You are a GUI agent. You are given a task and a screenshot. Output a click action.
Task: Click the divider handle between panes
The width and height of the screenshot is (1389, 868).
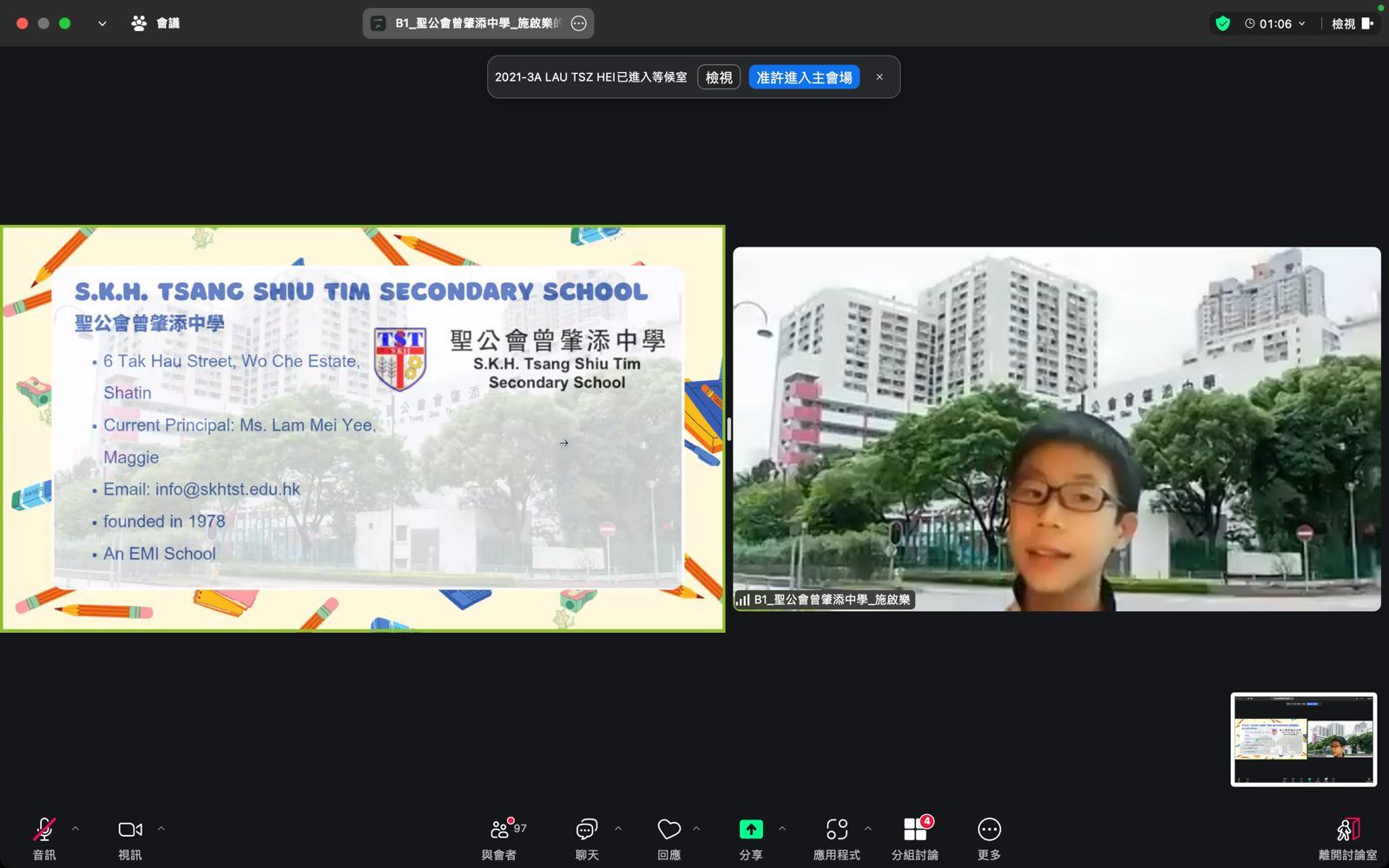(729, 429)
